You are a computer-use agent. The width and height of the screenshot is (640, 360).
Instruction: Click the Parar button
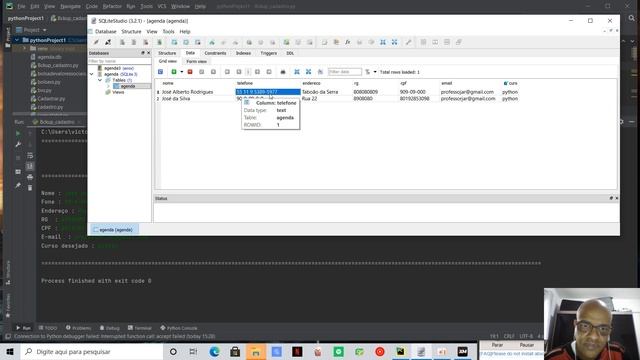point(497,345)
